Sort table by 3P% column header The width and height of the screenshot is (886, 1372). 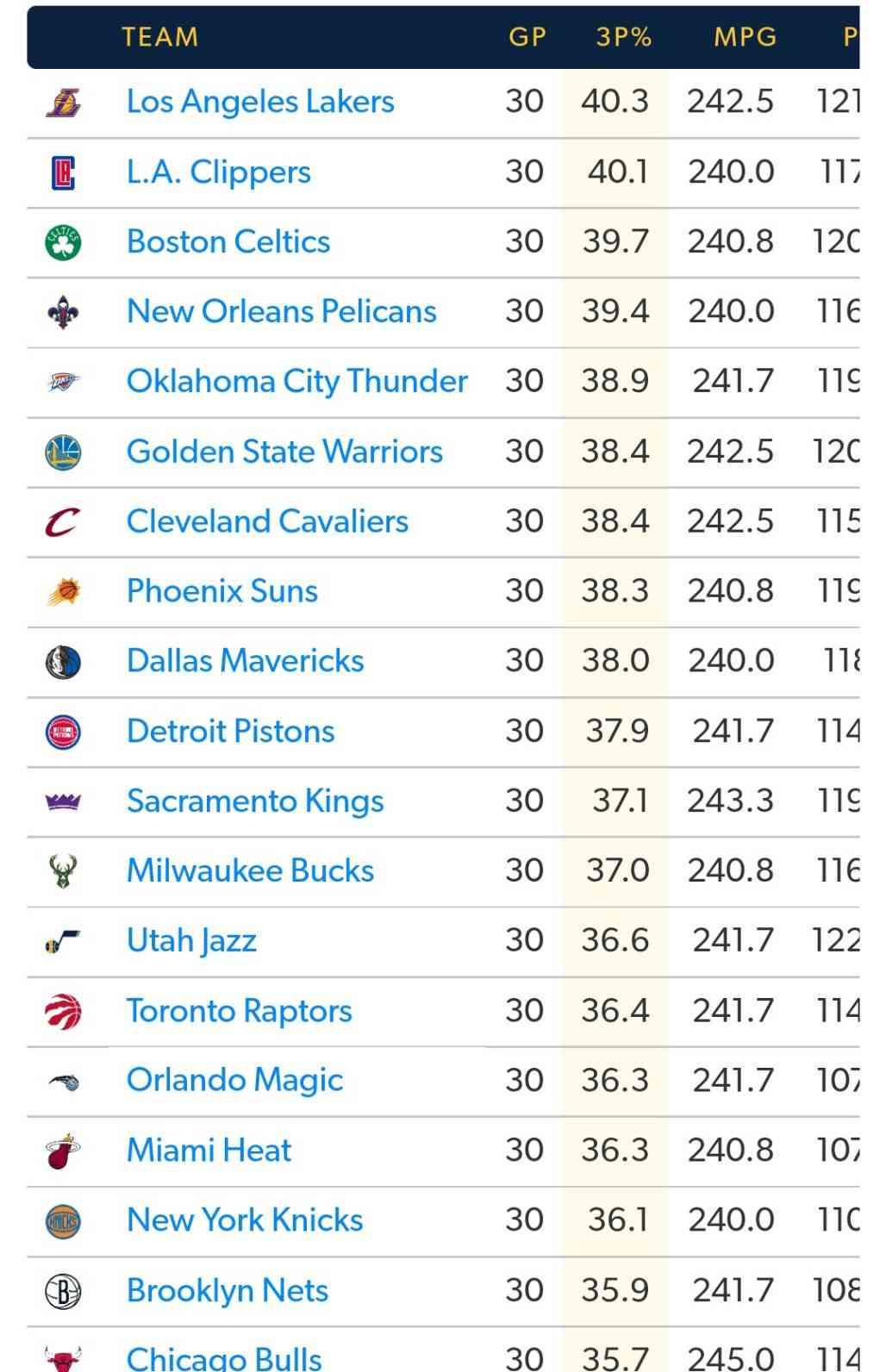click(x=624, y=37)
